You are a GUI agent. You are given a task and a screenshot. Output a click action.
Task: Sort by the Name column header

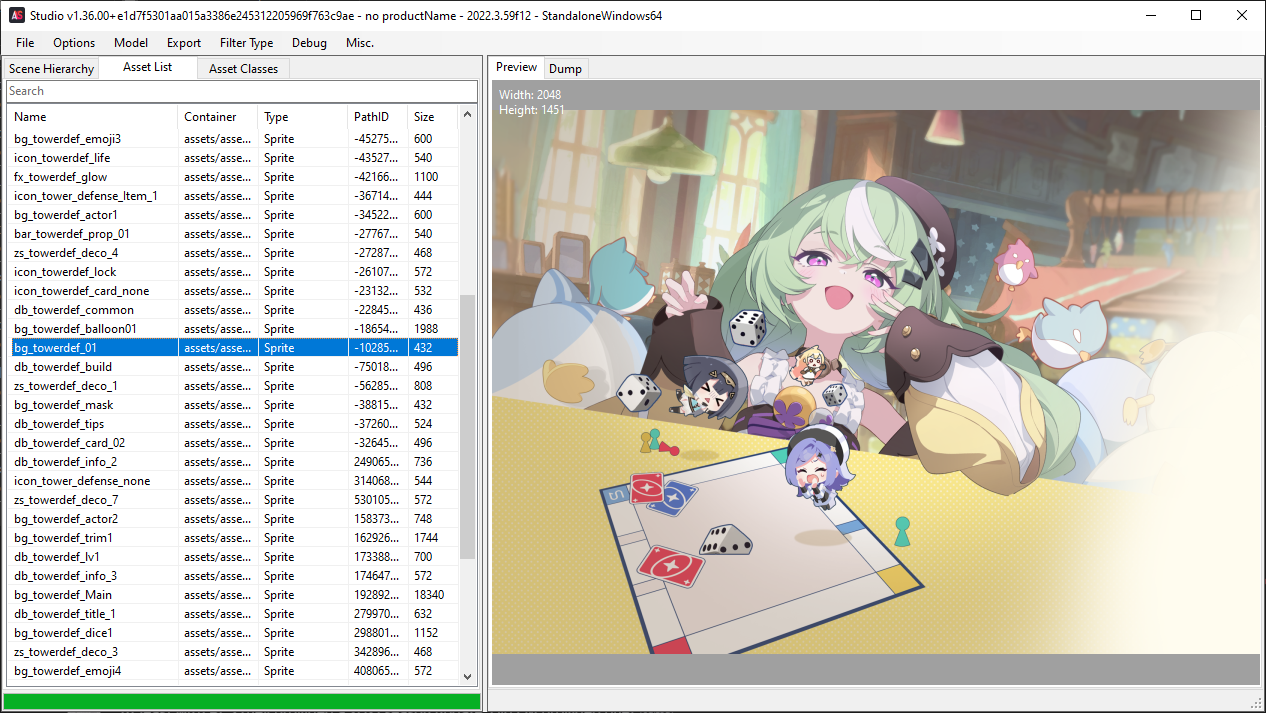(x=93, y=117)
